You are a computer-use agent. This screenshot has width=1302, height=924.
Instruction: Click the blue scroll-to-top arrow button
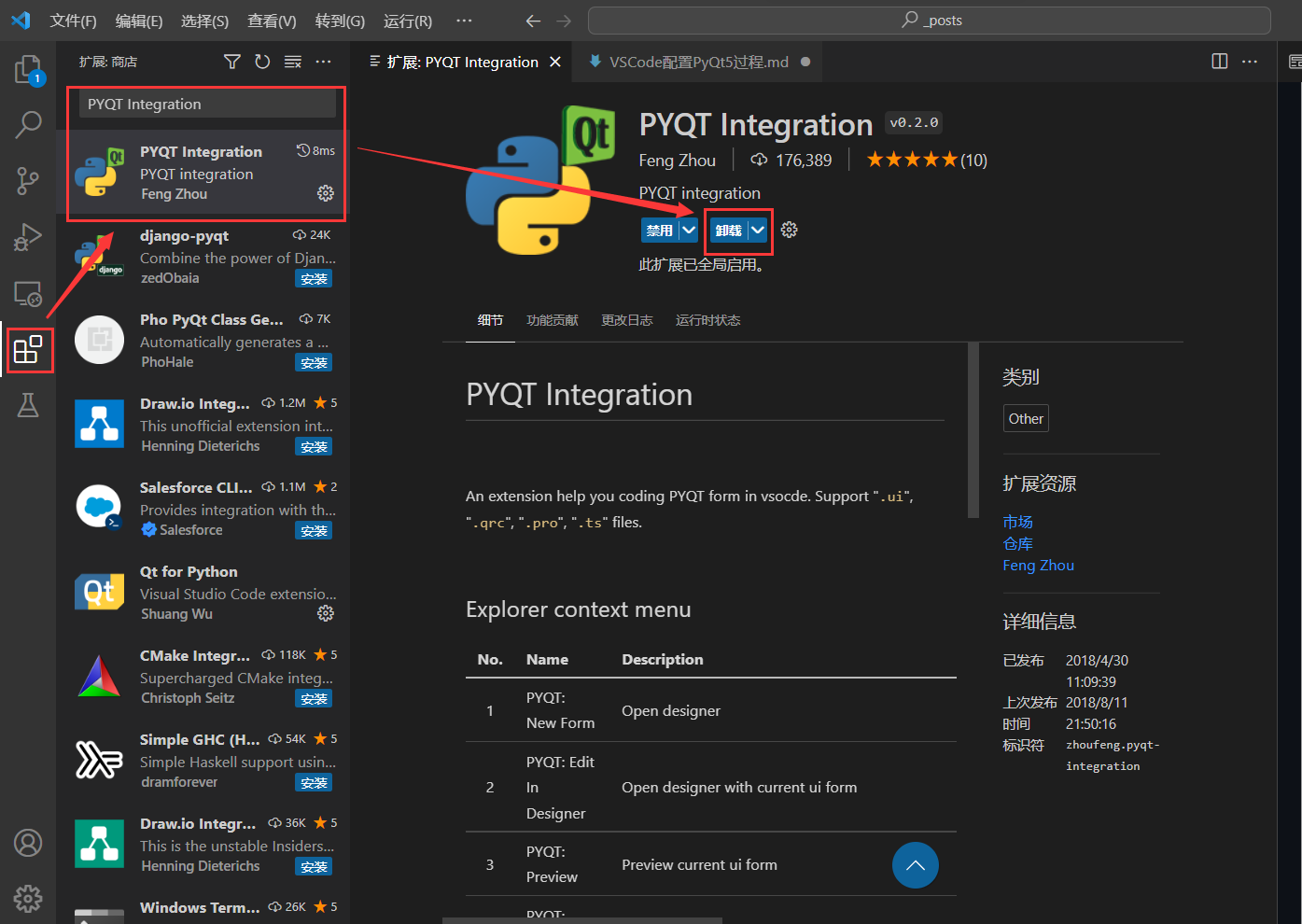click(x=915, y=865)
